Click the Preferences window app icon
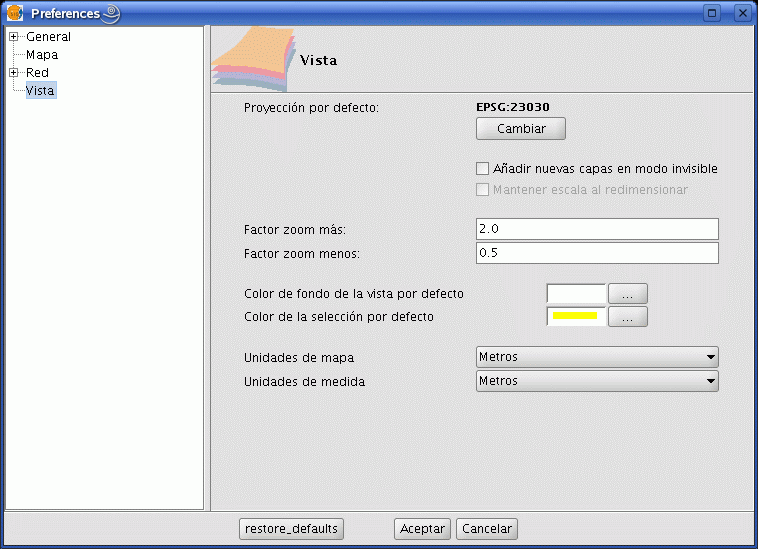This screenshot has width=758, height=549. pos(15,13)
